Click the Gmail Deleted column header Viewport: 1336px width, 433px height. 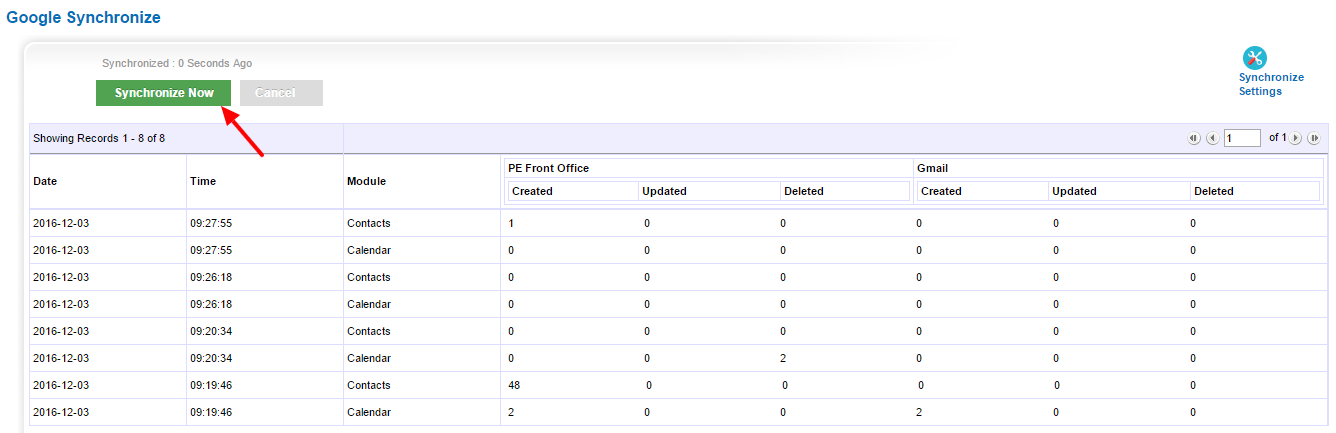[1213, 191]
